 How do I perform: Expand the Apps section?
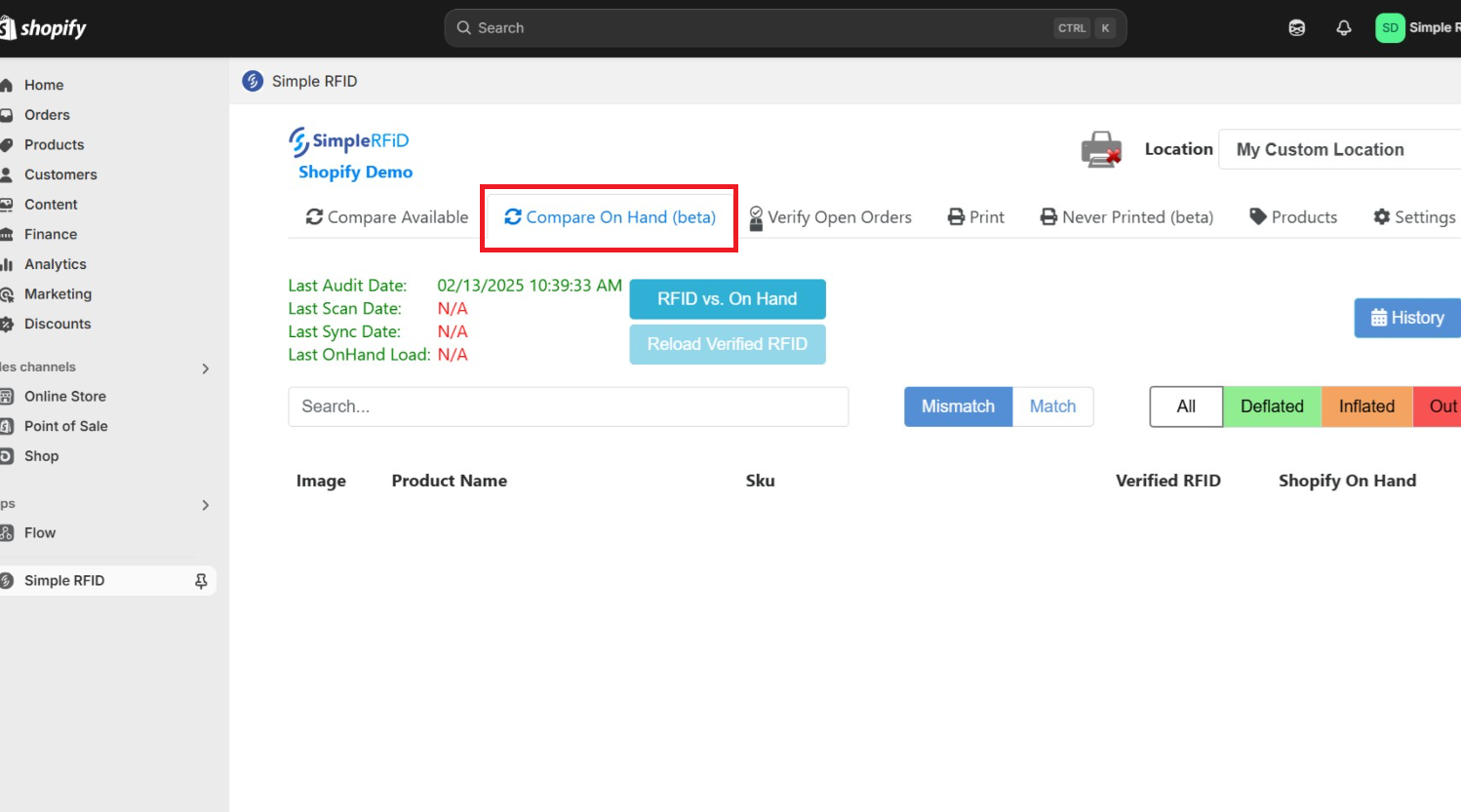pos(205,505)
